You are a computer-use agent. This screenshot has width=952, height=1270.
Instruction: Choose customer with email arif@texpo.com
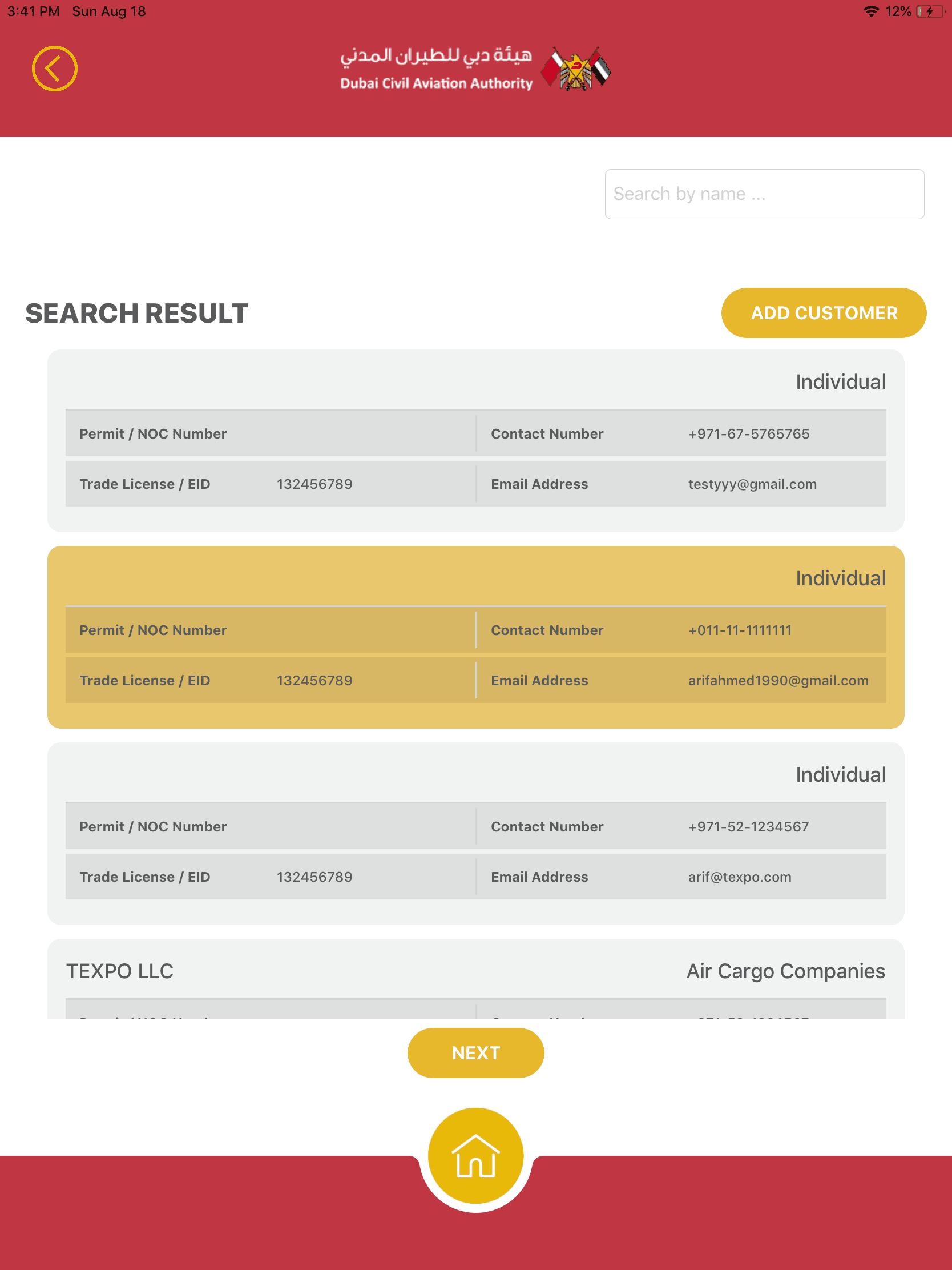click(475, 833)
